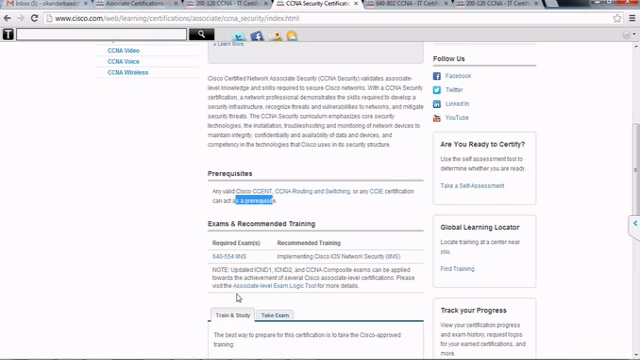Click the page icon in the address bar

click(49, 18)
